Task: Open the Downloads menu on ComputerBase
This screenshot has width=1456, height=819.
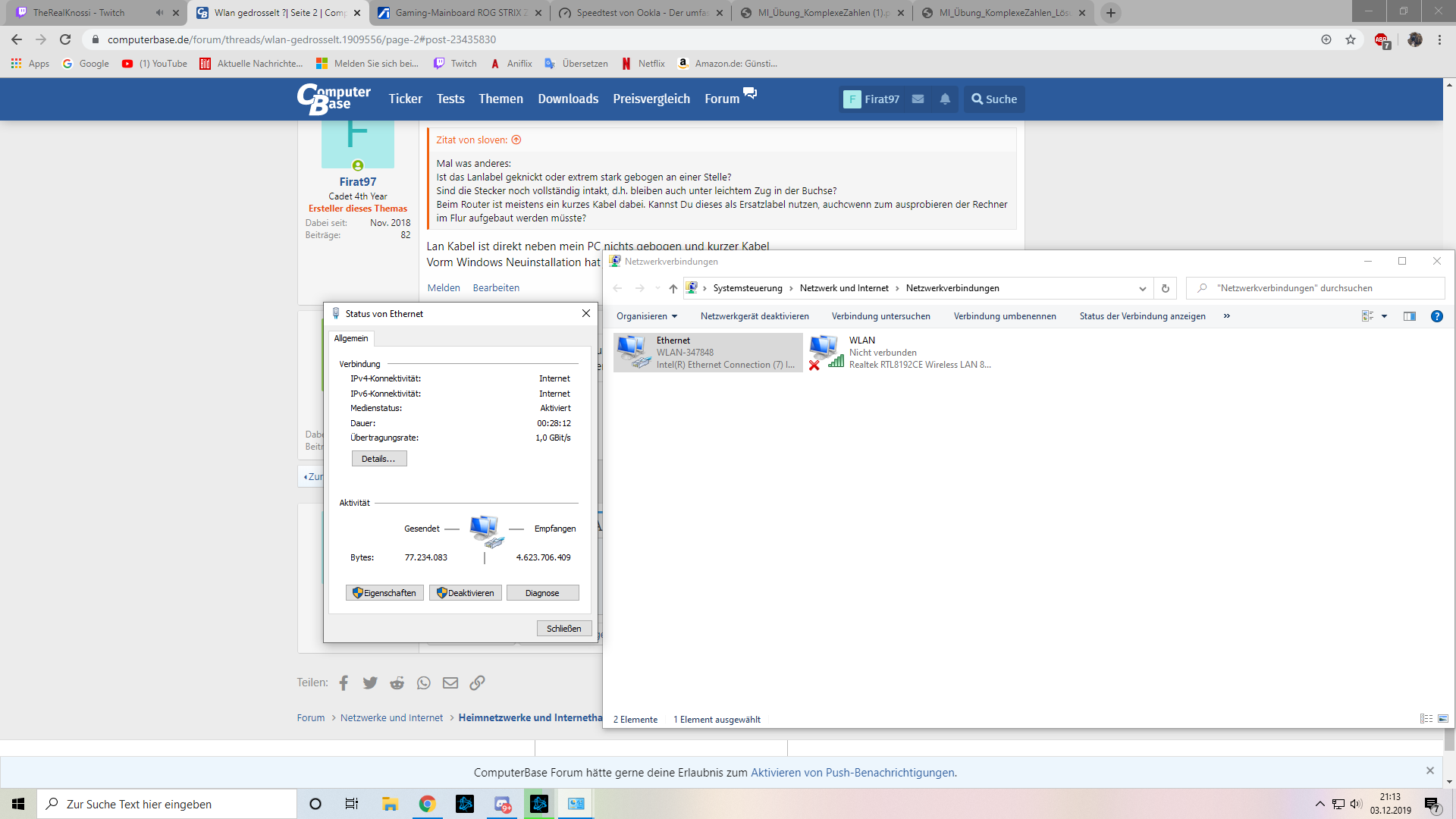Action: [x=568, y=99]
